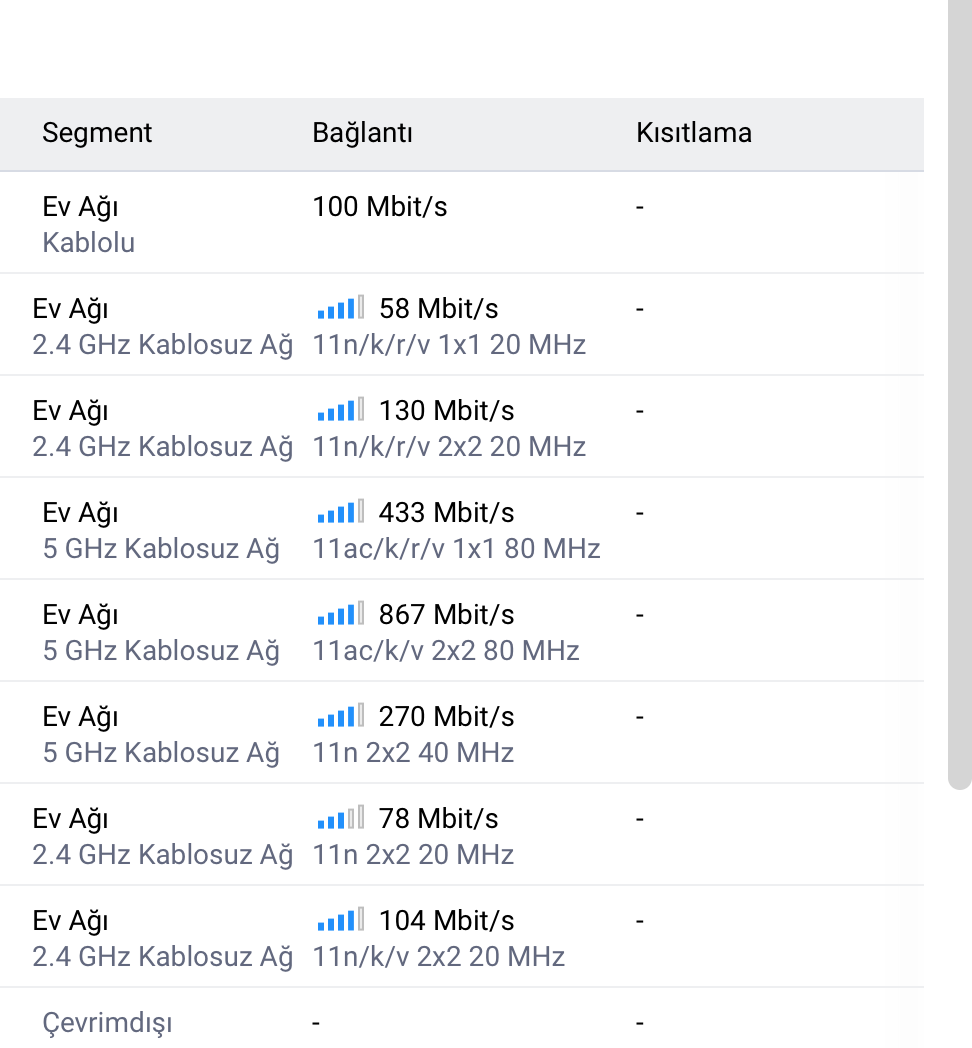Screen dimensions: 972x1048
Task: Select the 100 Mbit/s connection entry
Action: click(x=380, y=207)
